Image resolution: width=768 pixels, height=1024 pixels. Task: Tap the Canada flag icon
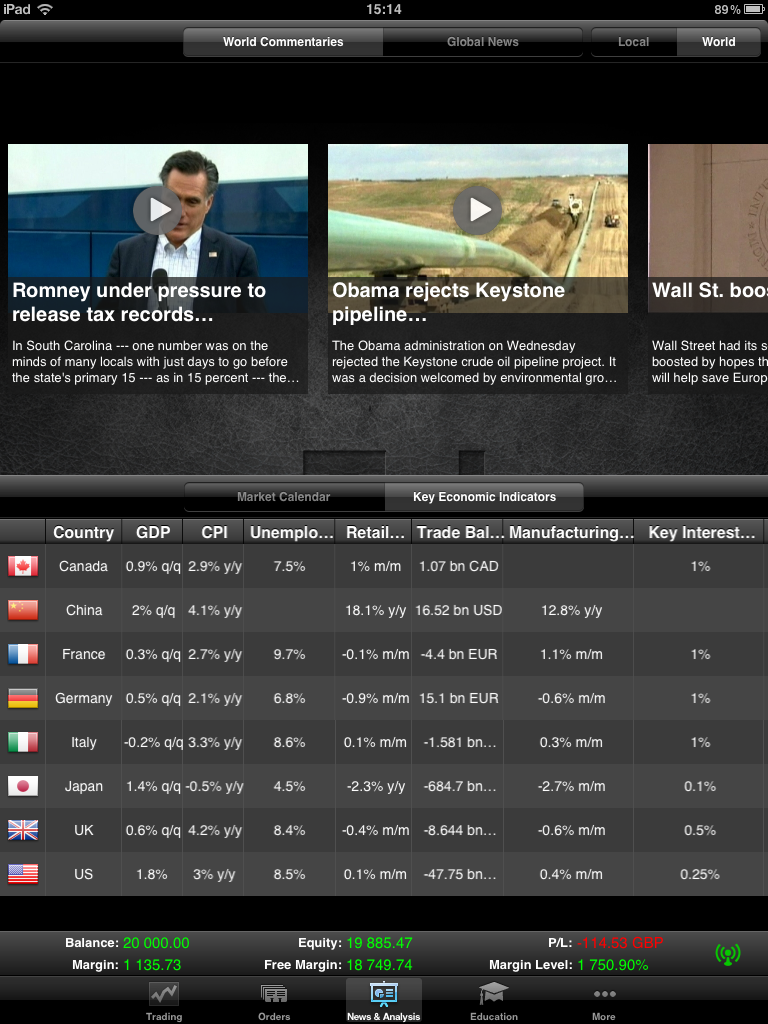pyautogui.click(x=23, y=566)
